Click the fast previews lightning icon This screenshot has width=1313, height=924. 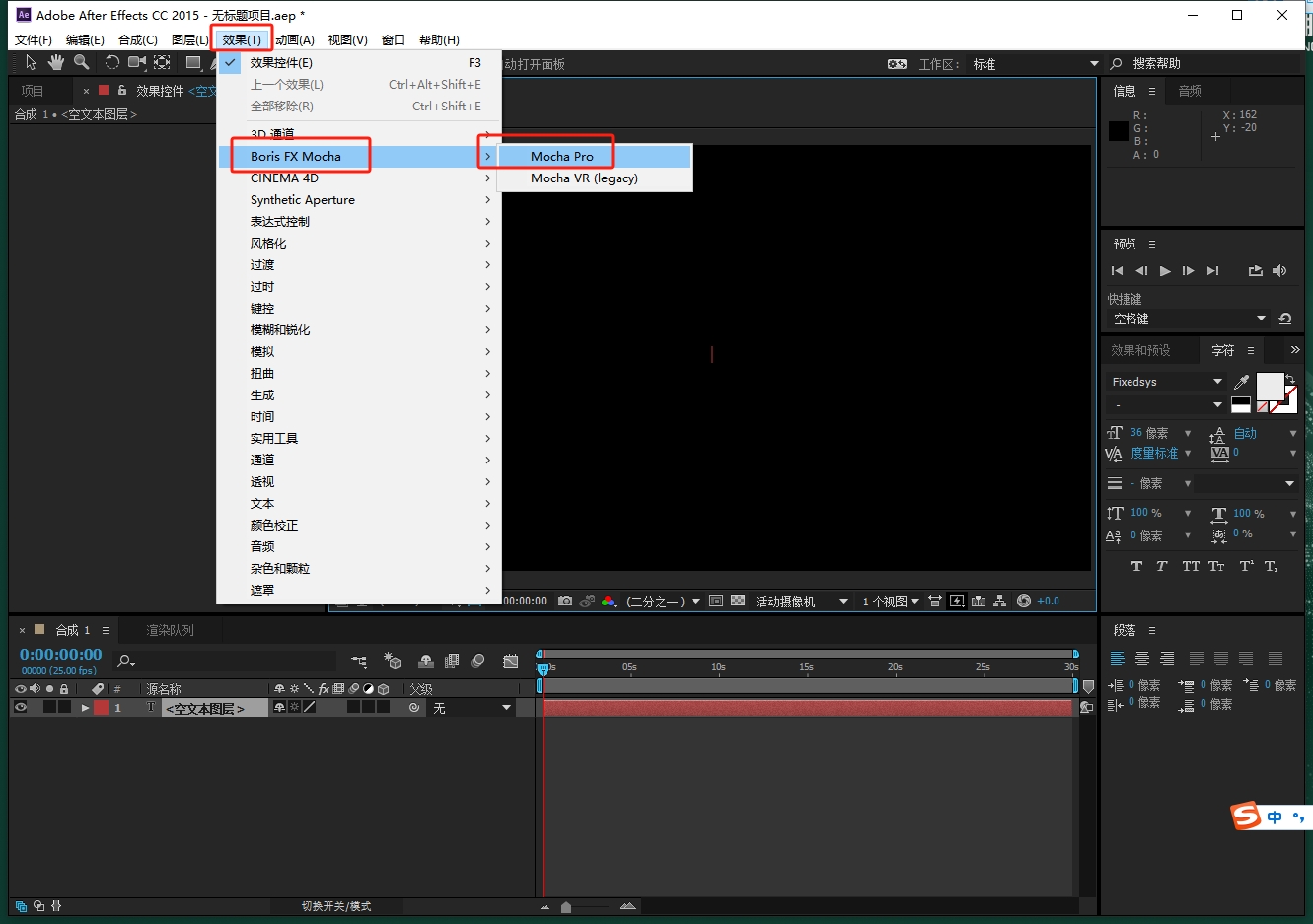pos(957,601)
